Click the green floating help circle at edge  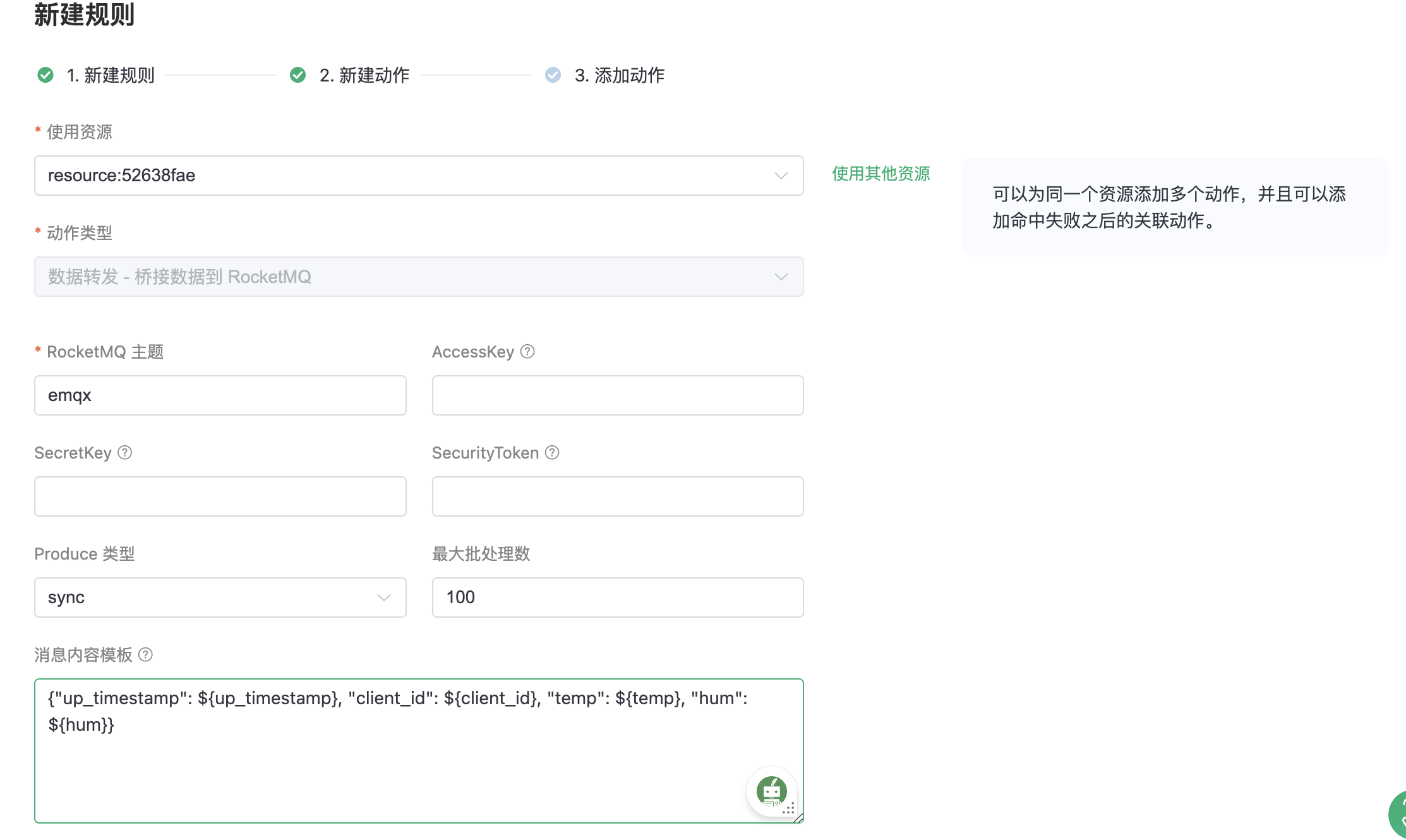pos(1398,815)
